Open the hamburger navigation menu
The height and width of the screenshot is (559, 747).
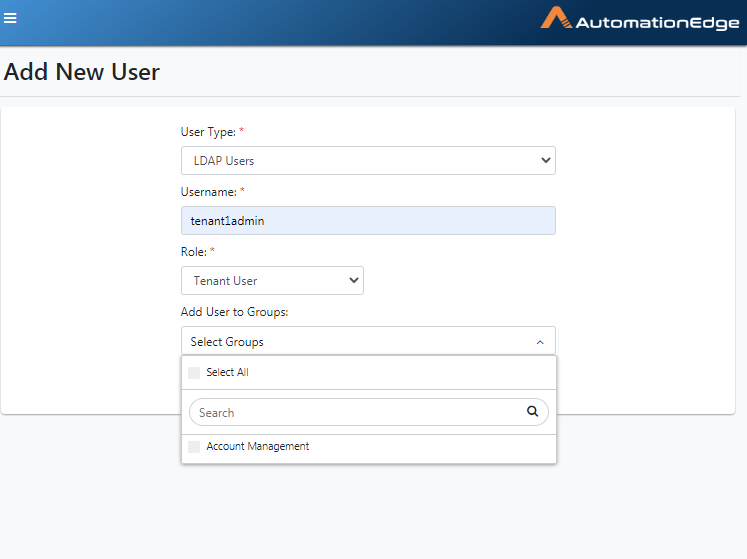point(10,18)
